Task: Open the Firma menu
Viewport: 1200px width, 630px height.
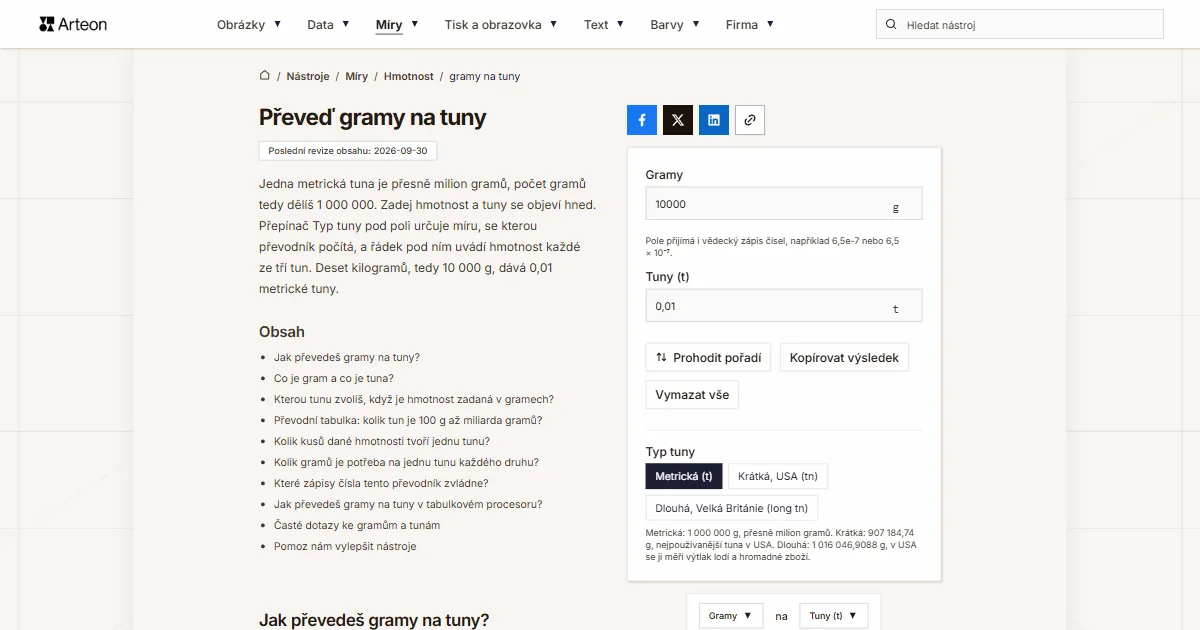Action: click(x=750, y=25)
